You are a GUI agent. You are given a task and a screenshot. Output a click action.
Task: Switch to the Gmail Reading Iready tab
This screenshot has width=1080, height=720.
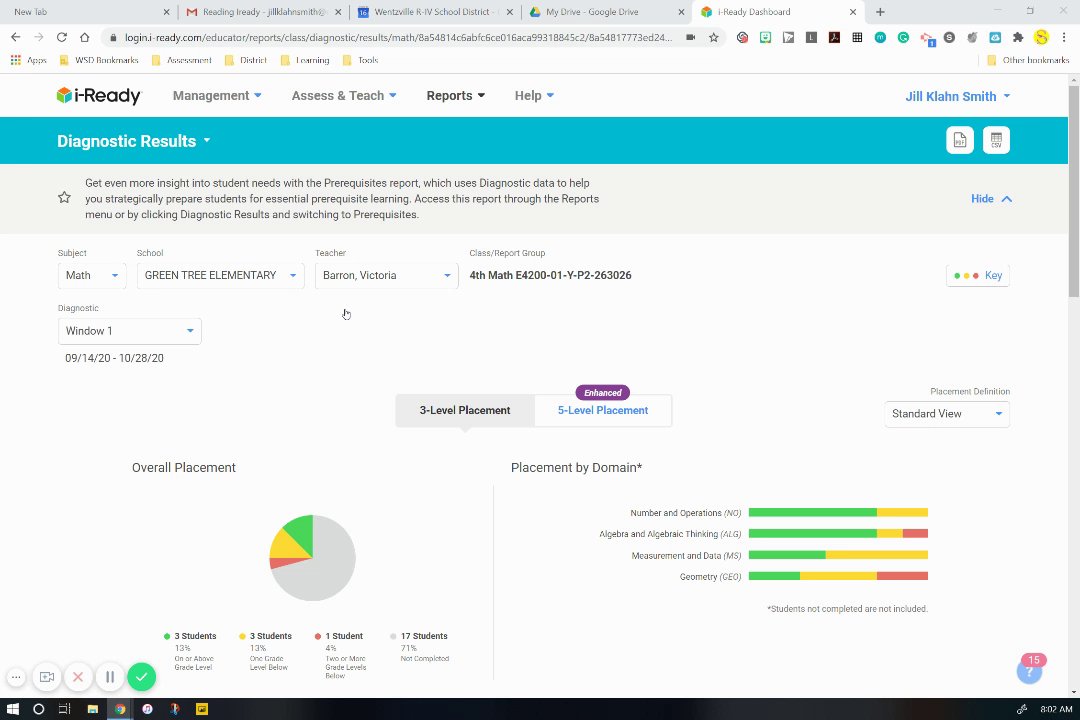point(263,12)
